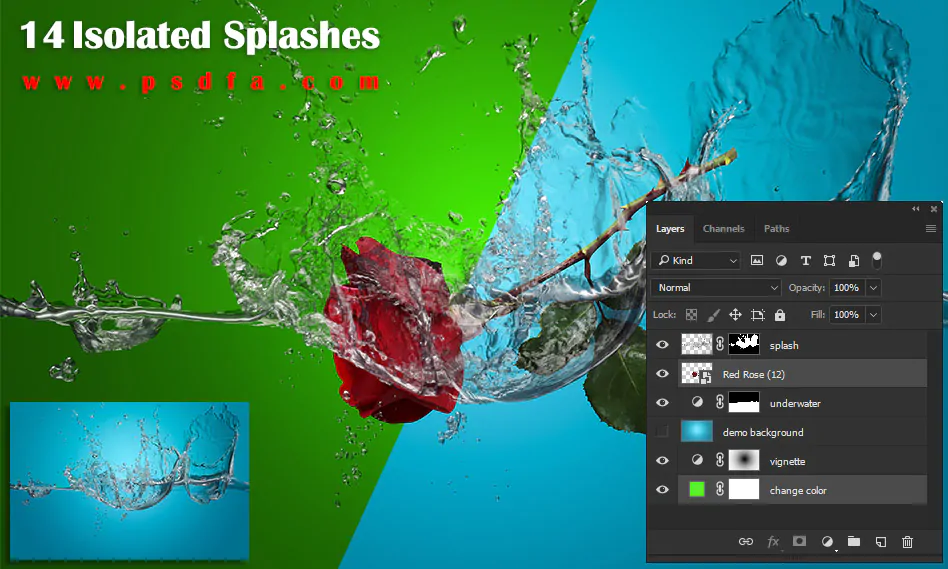Select the splash layer mask thumbnail
The width and height of the screenshot is (948, 569).
744,344
